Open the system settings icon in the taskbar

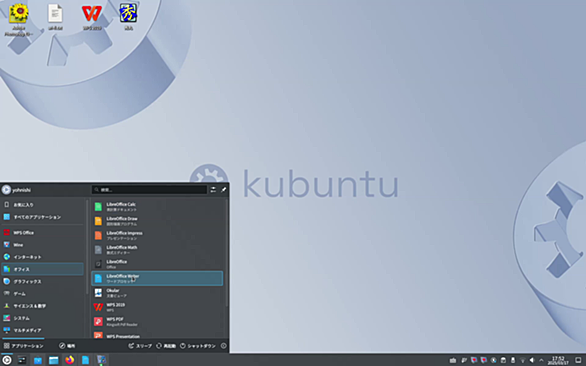coord(22,360)
